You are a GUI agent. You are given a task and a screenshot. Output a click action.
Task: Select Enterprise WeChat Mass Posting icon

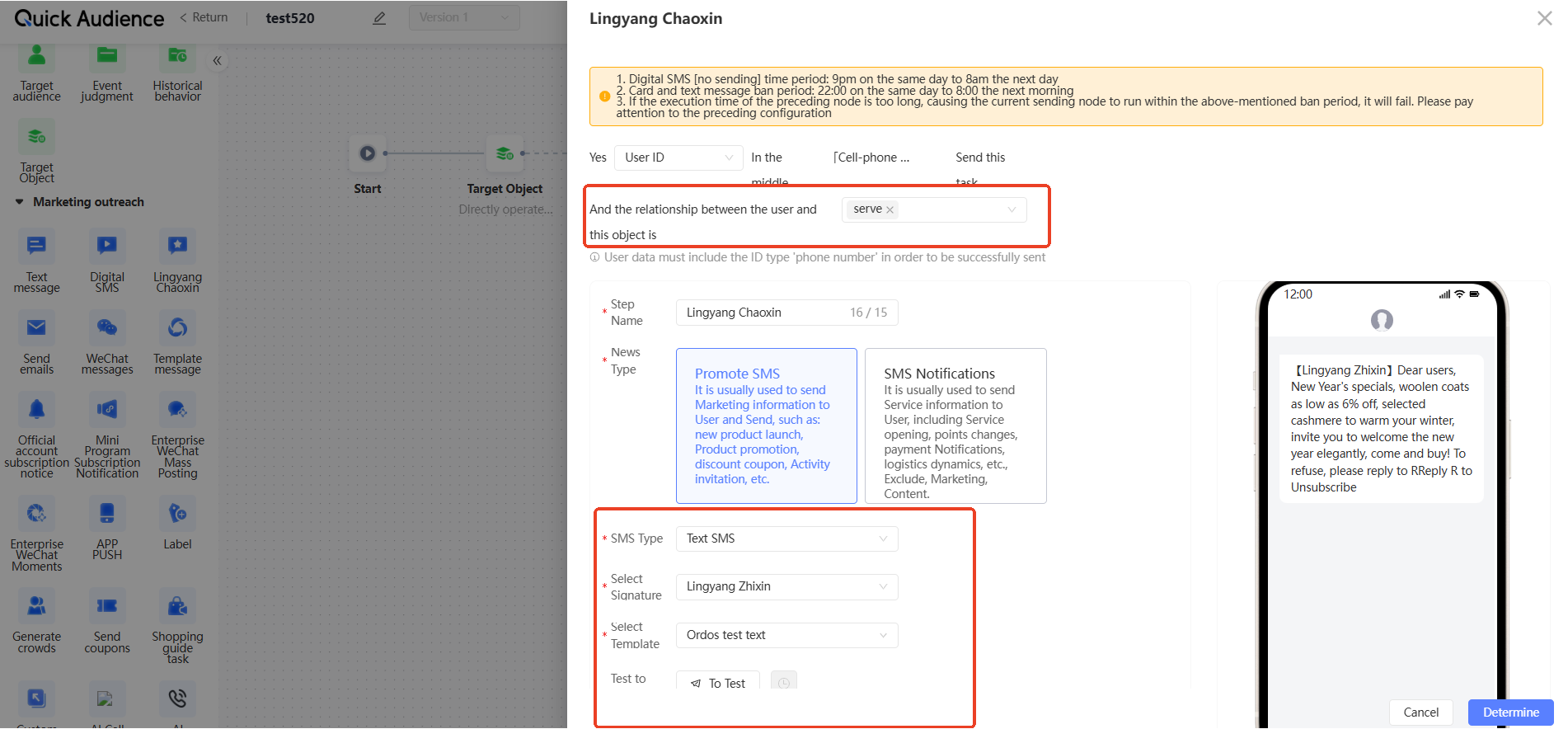coord(177,409)
